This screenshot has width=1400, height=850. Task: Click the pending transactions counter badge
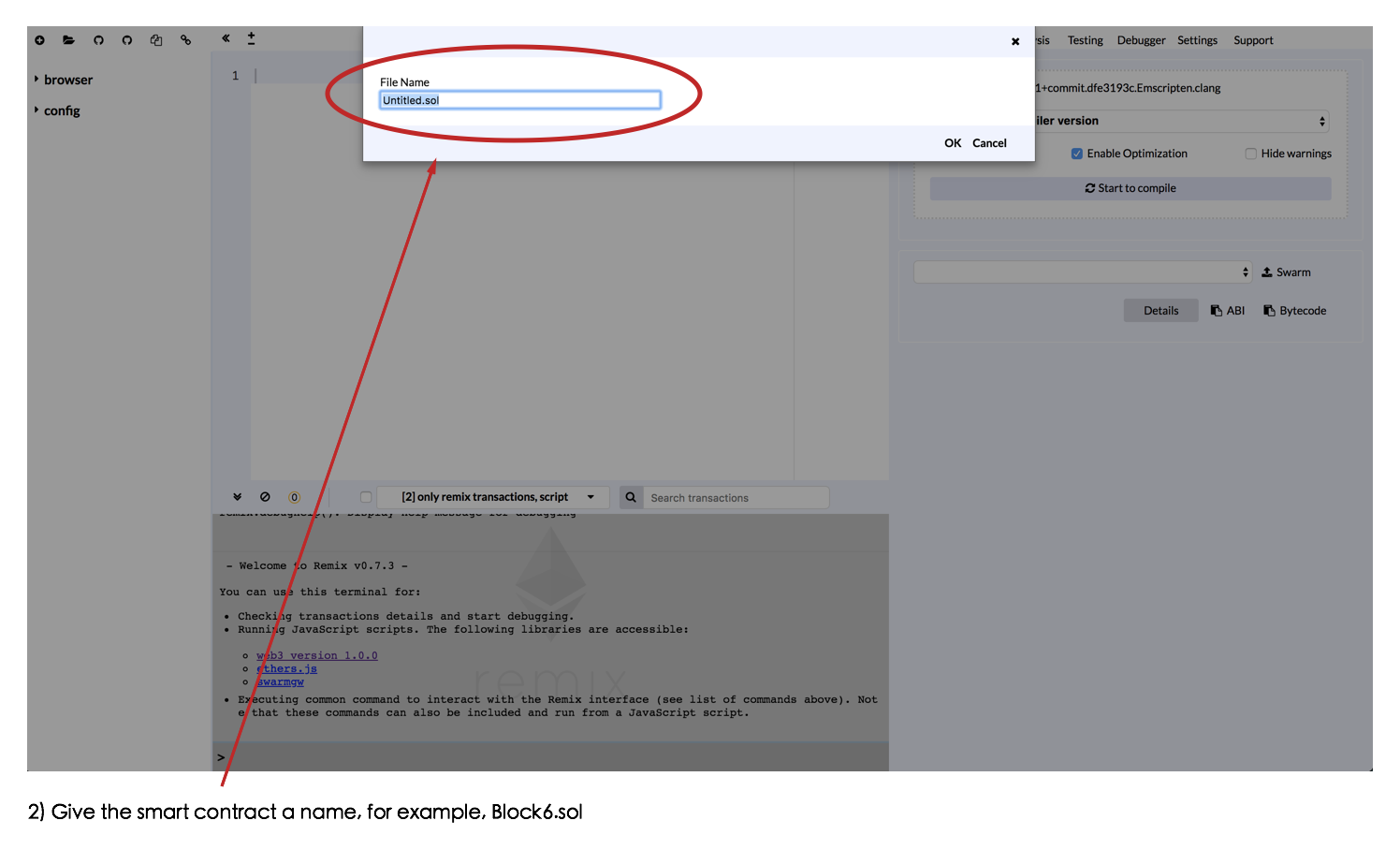294,497
